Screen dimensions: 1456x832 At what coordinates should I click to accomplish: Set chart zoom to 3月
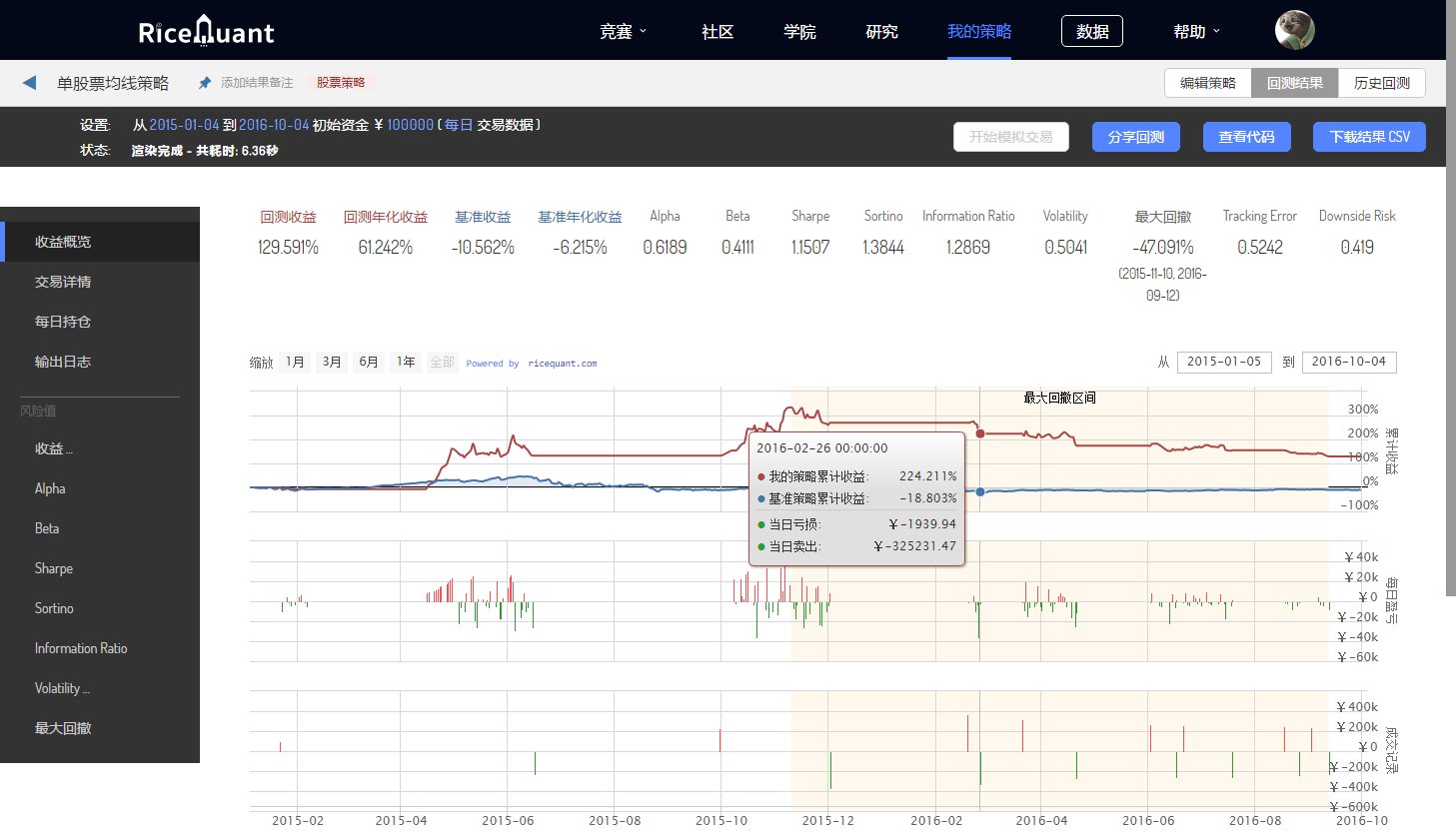[332, 362]
